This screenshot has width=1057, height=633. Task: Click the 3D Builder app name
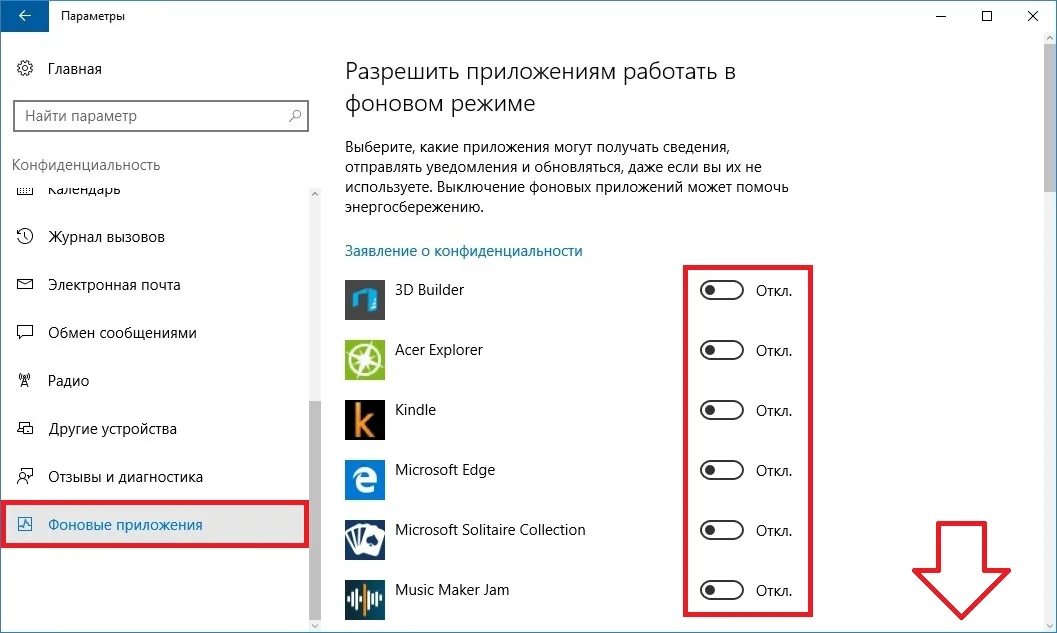click(x=429, y=290)
